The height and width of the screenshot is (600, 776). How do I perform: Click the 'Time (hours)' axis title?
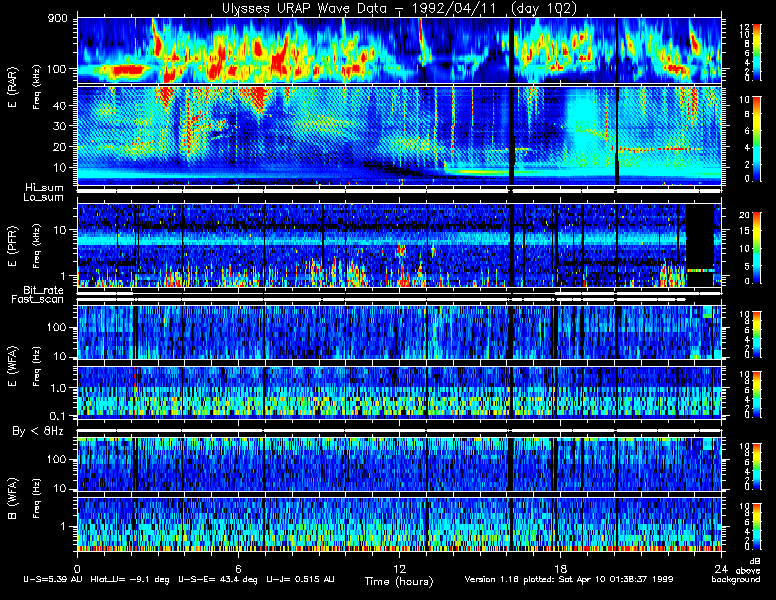click(x=399, y=581)
